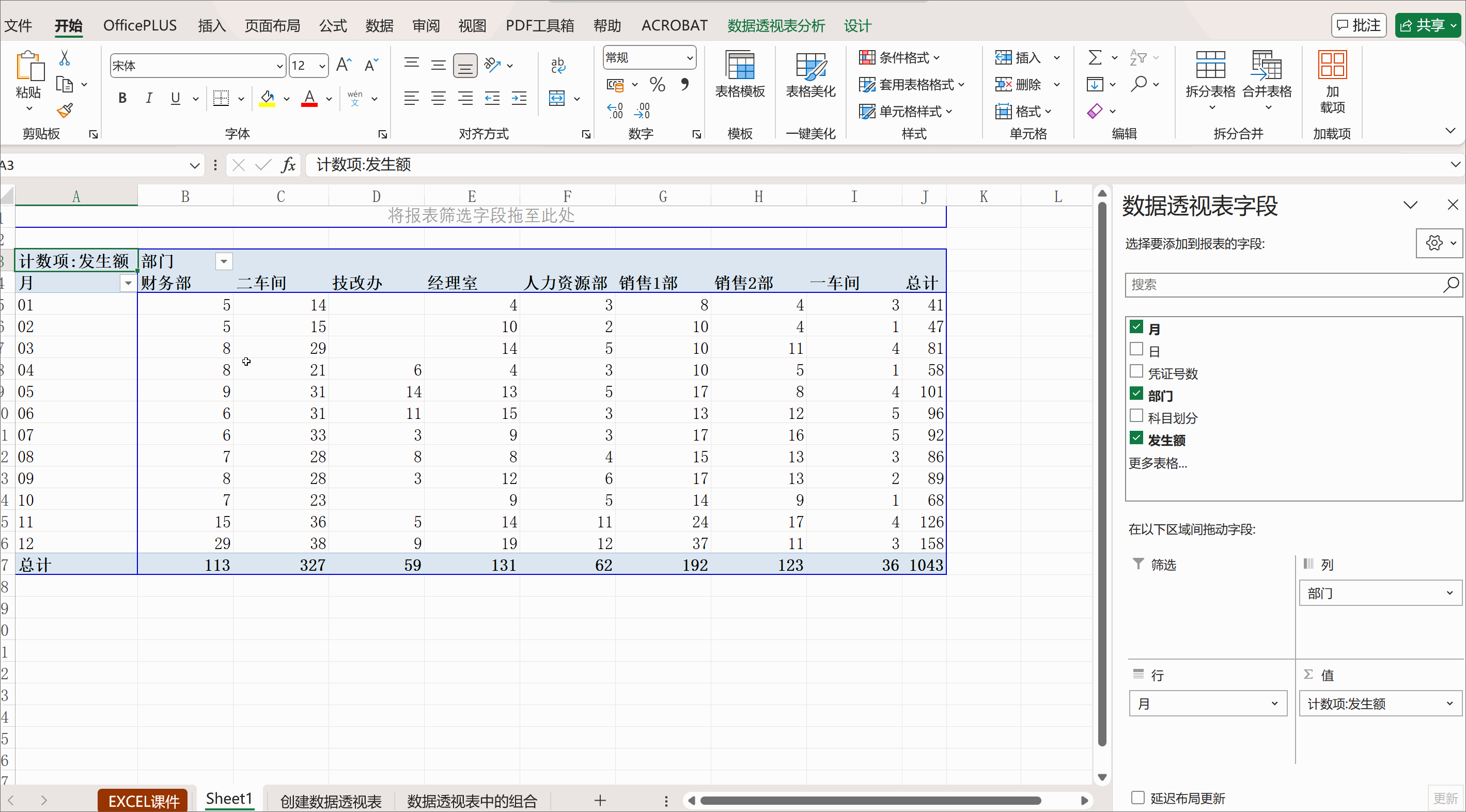Check the 凭证号数 field checkbox
The width and height of the screenshot is (1466, 812).
click(1136, 372)
